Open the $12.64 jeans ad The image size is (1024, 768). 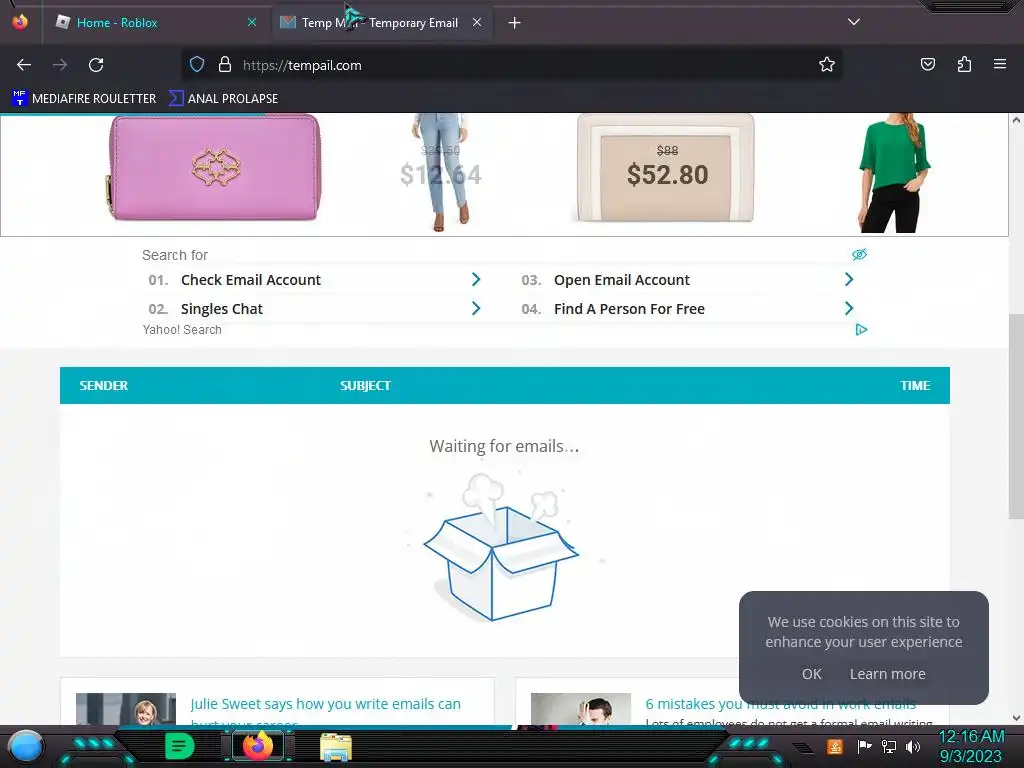pos(442,172)
